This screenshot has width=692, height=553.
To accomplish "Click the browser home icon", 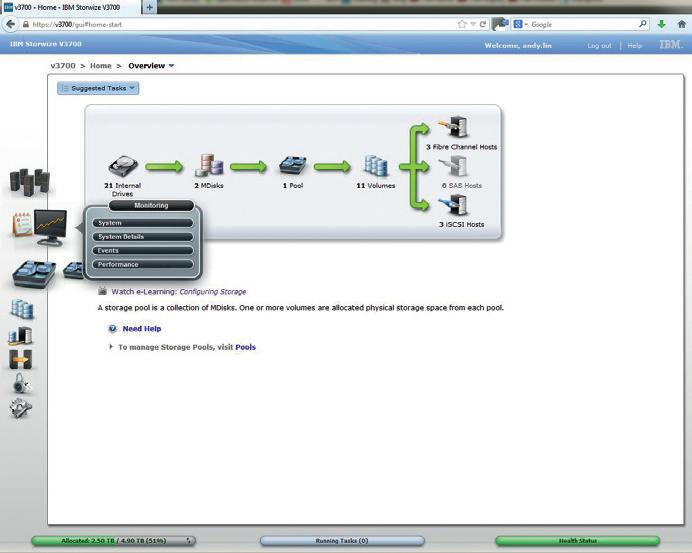I will pos(682,24).
